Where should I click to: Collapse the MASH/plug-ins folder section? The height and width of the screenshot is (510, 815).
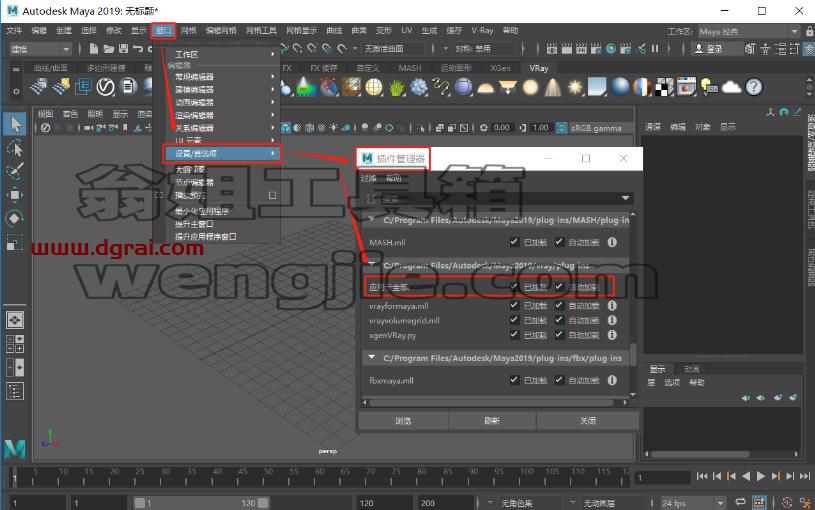tap(371, 220)
